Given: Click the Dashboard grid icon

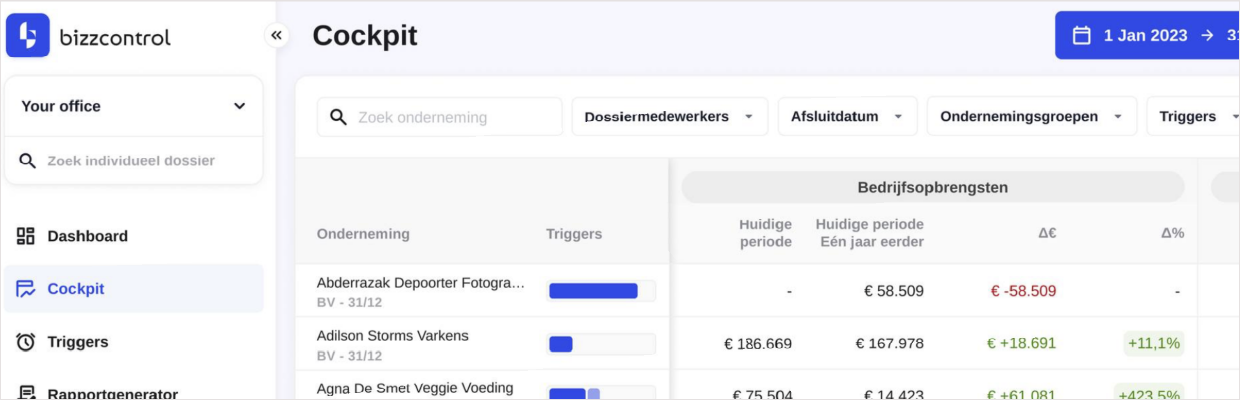Looking at the screenshot, I should tap(26, 236).
